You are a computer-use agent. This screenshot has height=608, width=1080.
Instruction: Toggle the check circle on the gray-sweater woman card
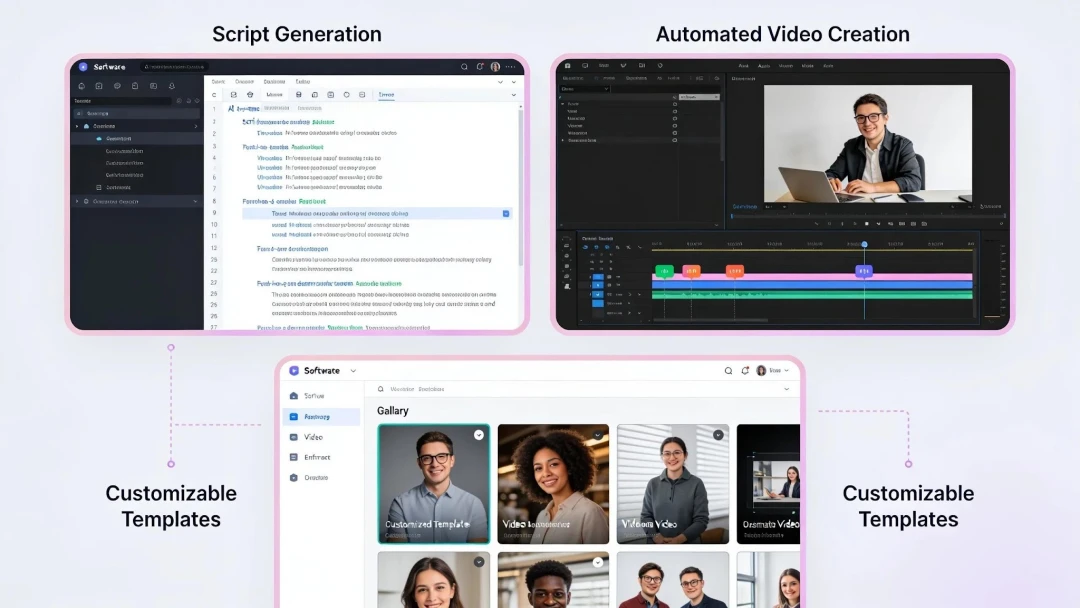pyautogui.click(x=718, y=435)
